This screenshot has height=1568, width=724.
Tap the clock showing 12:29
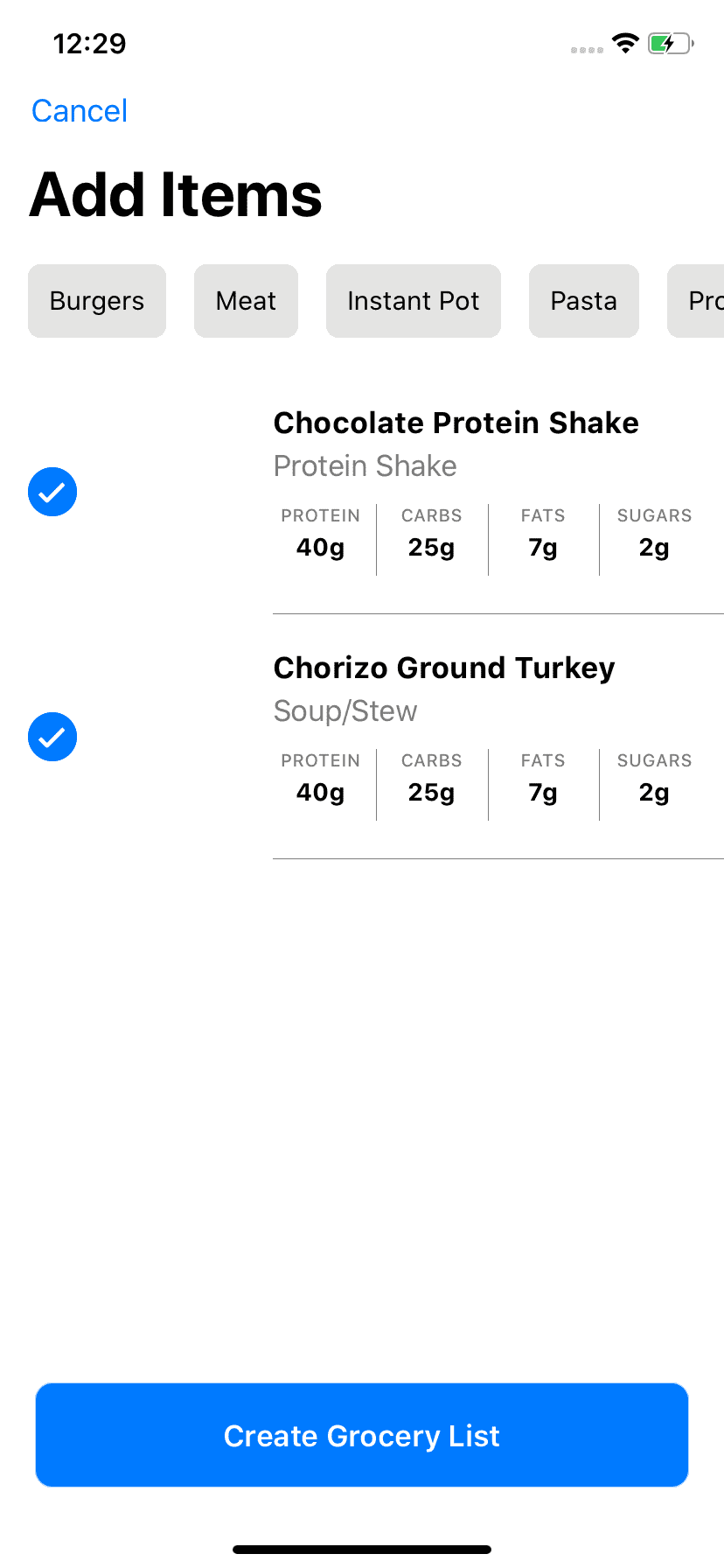pos(89,44)
